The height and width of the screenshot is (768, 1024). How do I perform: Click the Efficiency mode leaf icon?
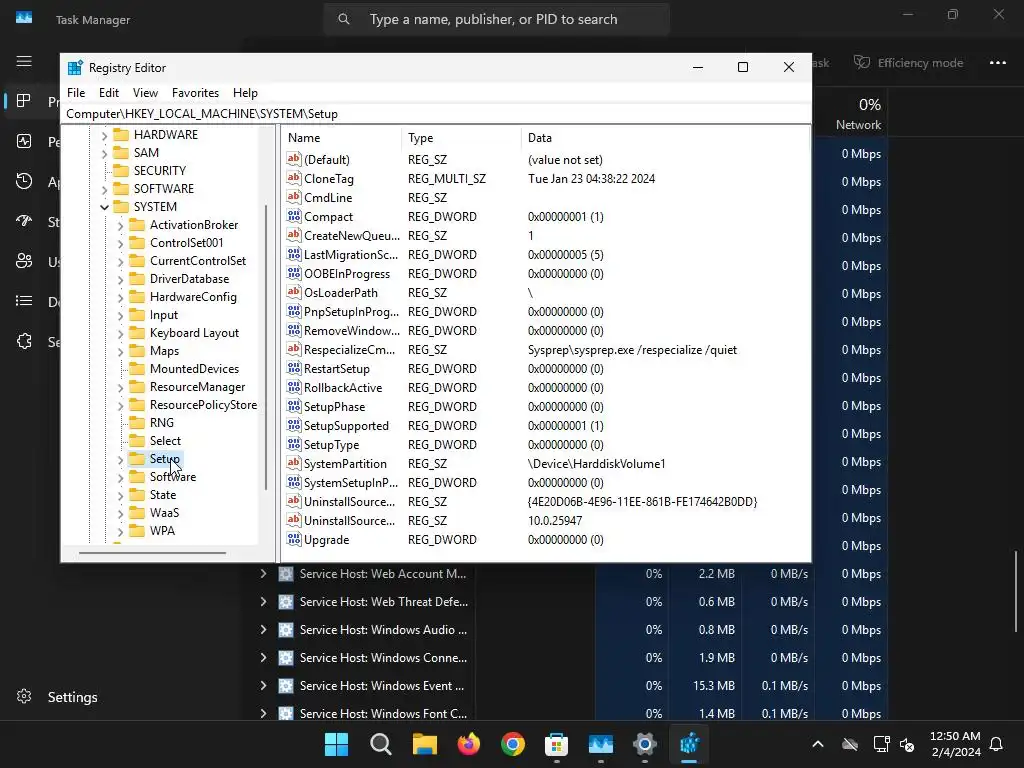tap(862, 62)
